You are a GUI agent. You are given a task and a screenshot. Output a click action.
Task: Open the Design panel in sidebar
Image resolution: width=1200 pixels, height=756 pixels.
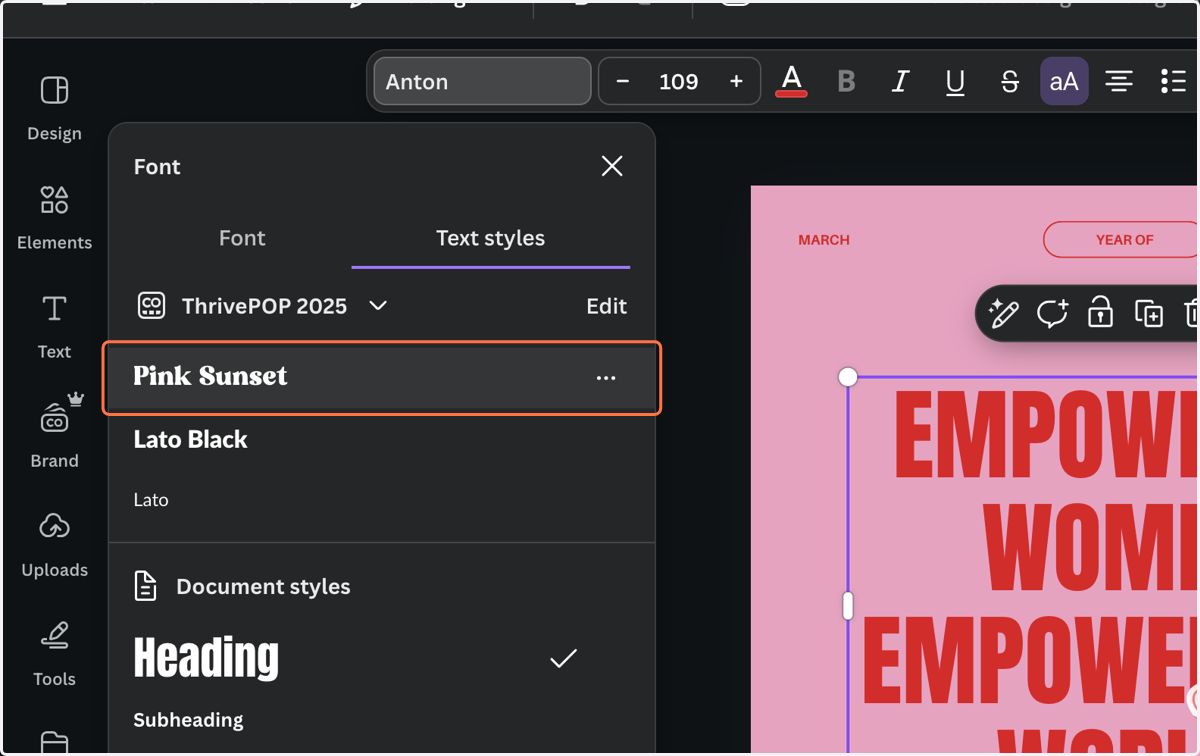pyautogui.click(x=54, y=108)
